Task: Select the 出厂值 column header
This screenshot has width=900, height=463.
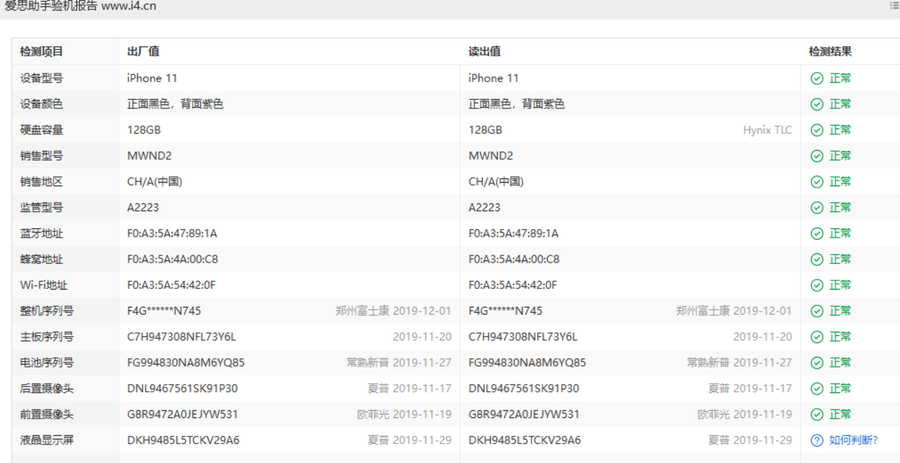Action: [x=143, y=52]
